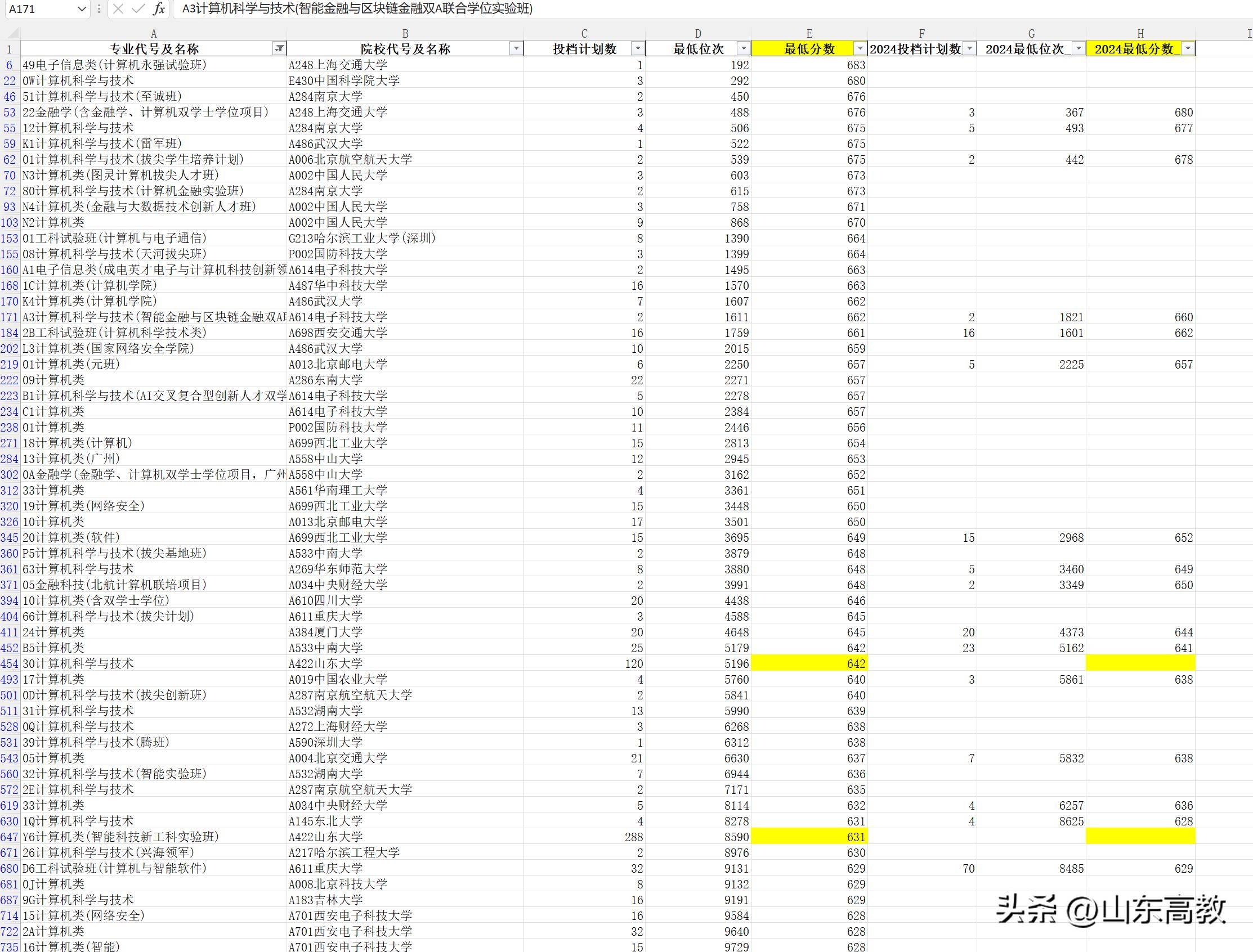Screen dimensions: 1253x952
Task: Click the Name Box showing A171
Action: [x=40, y=9]
